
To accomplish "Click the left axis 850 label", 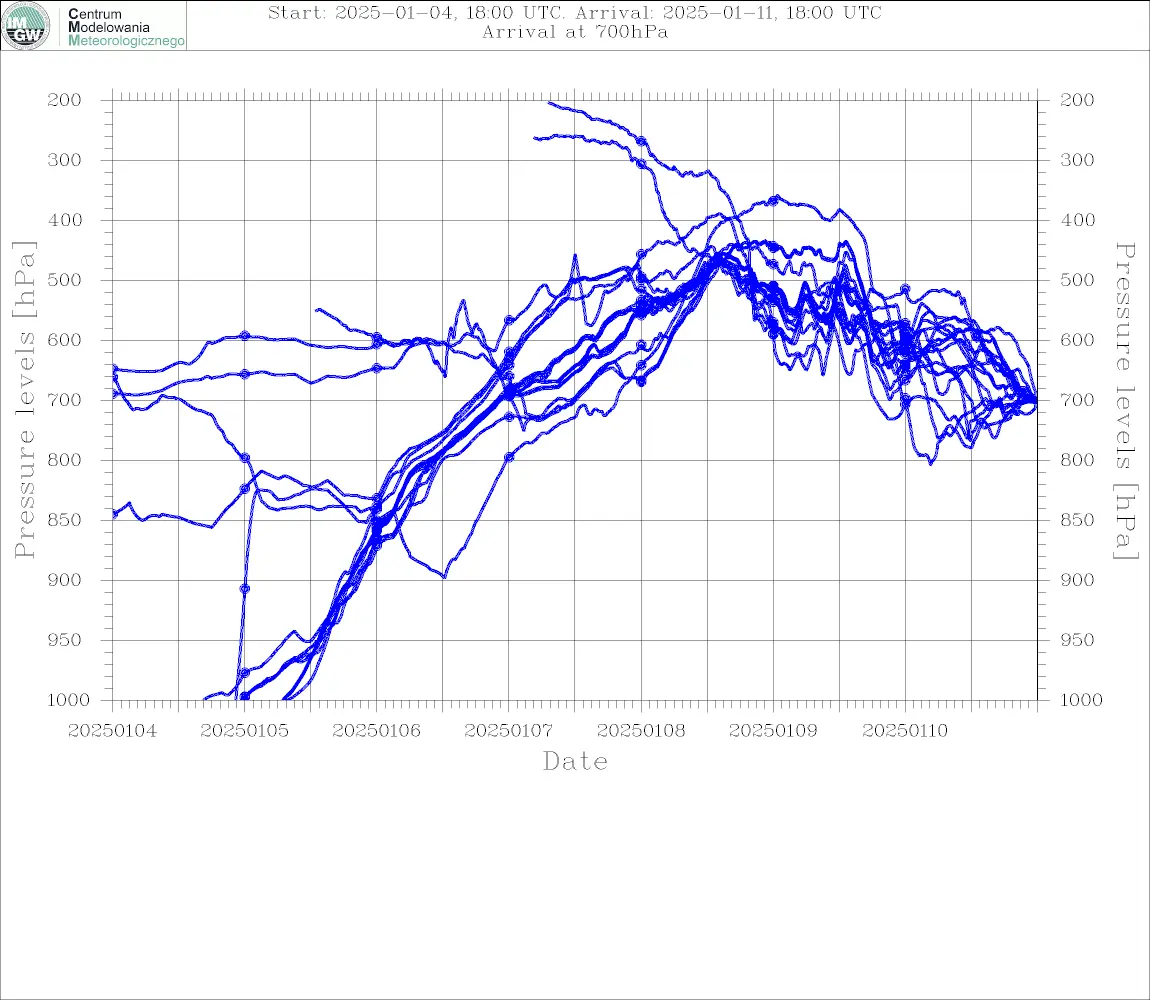I will click(65, 520).
